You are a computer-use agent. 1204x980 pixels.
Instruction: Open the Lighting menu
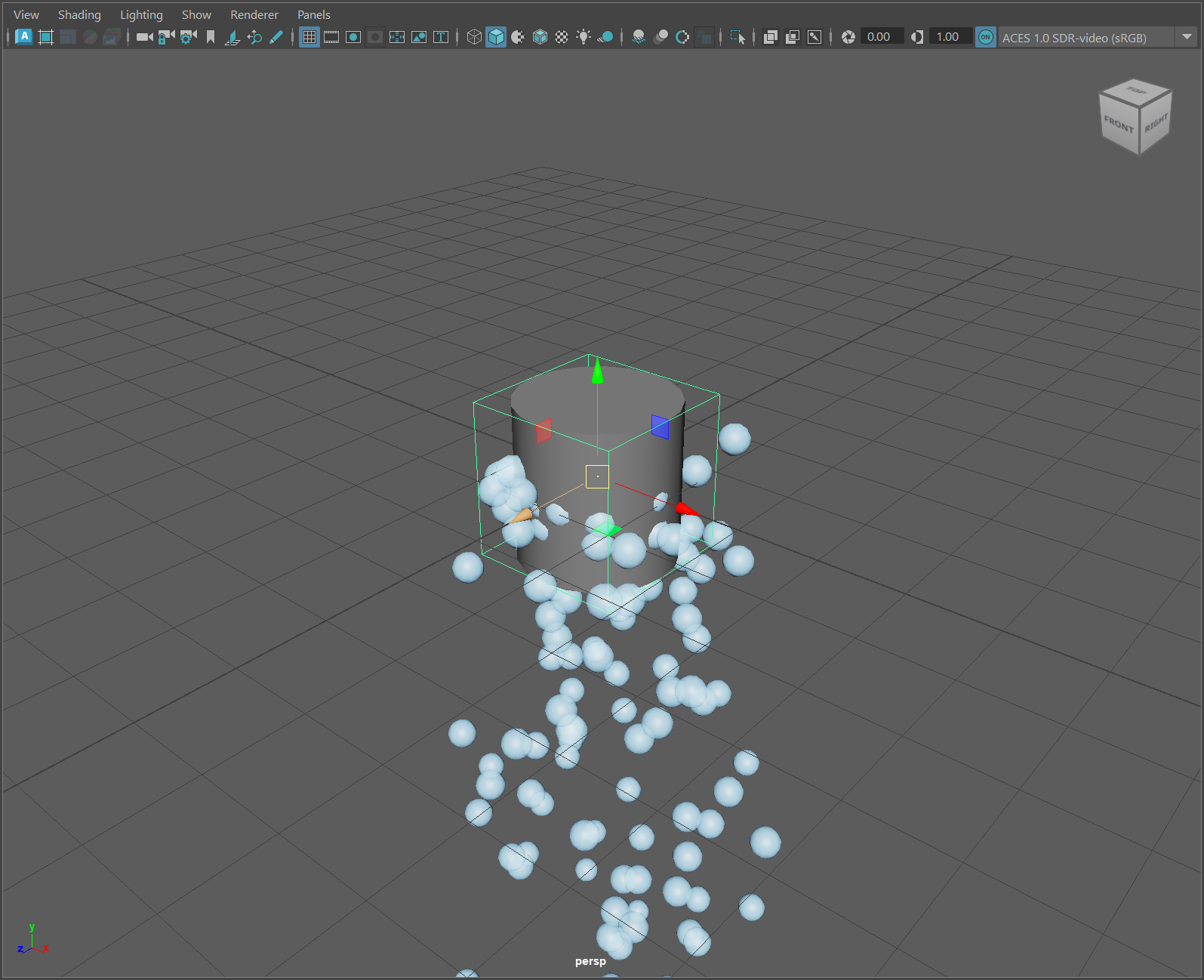tap(141, 14)
